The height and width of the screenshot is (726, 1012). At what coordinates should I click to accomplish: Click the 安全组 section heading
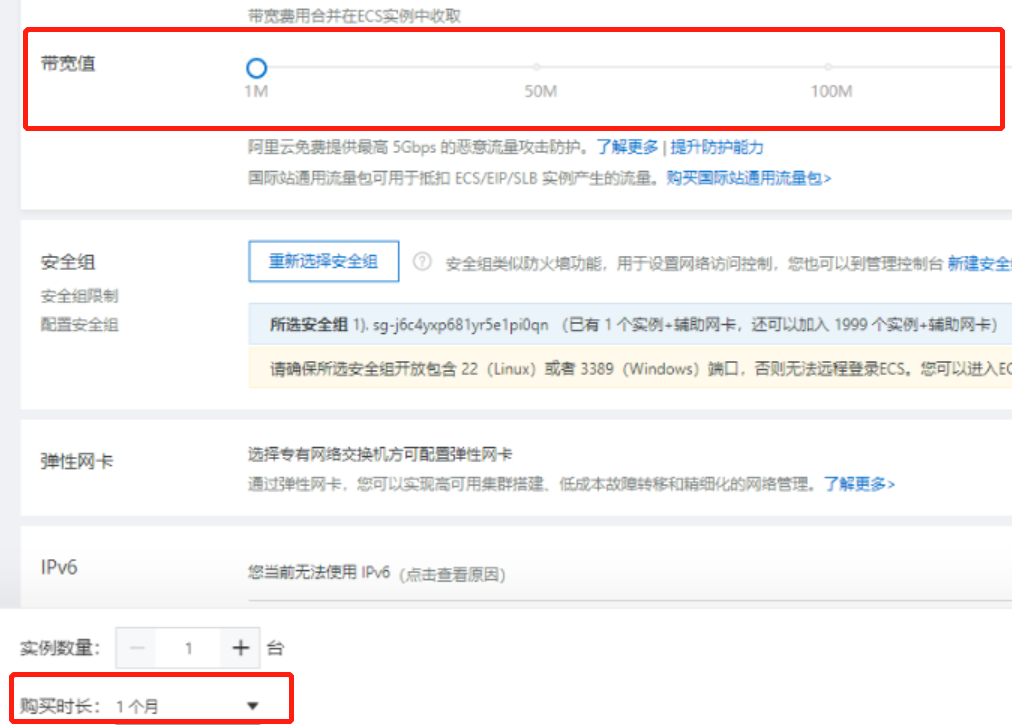(68, 262)
